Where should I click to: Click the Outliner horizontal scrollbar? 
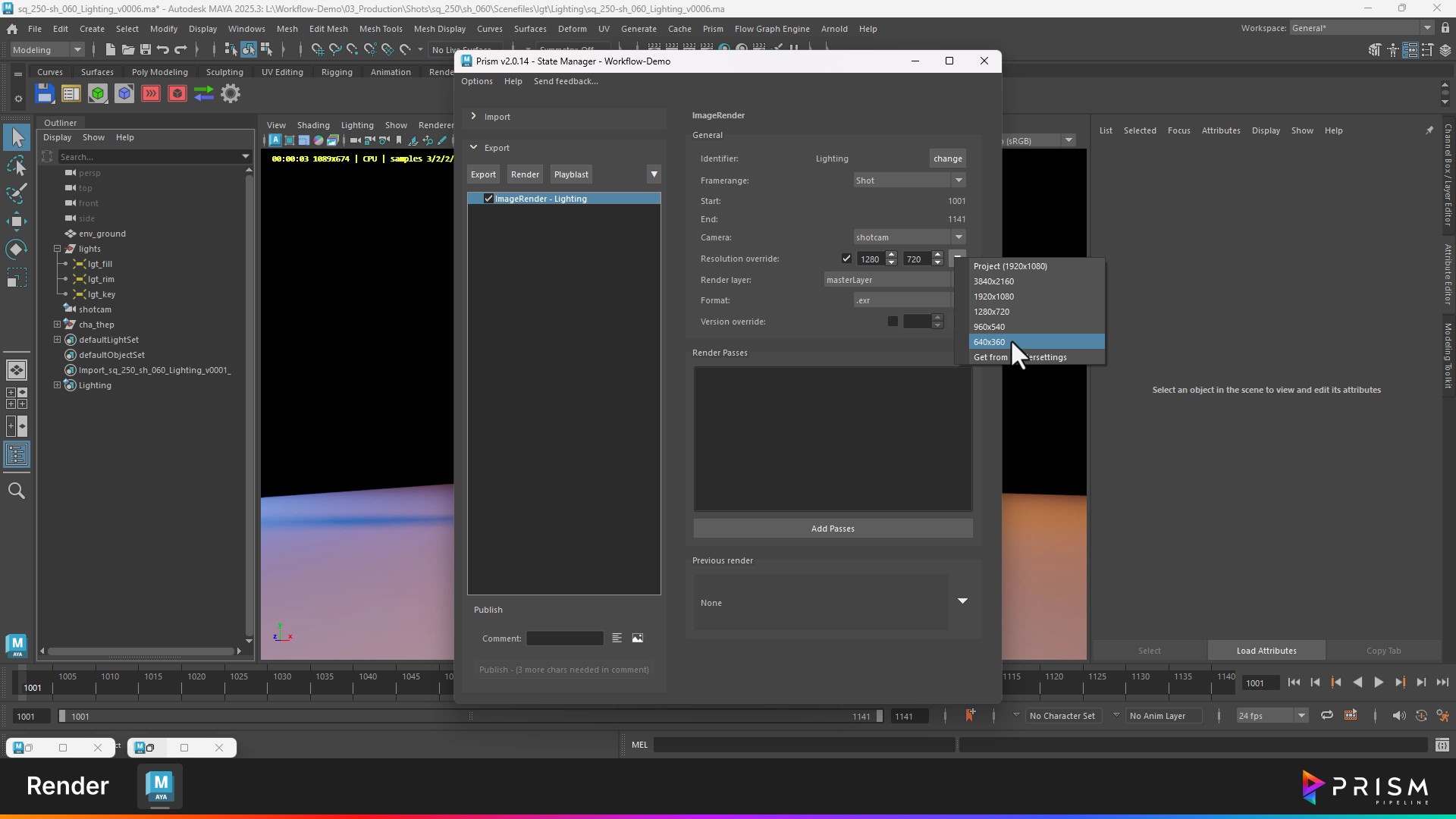point(142,651)
